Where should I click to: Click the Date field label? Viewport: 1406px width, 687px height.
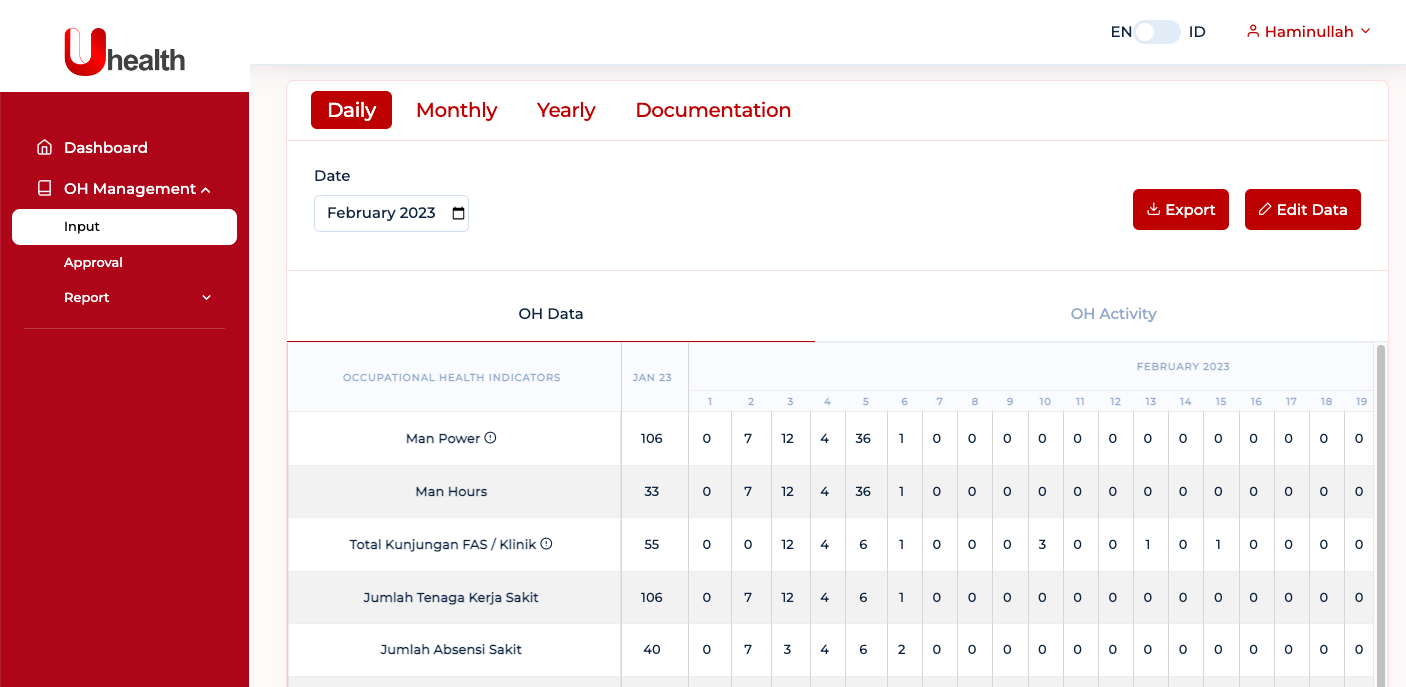332,176
